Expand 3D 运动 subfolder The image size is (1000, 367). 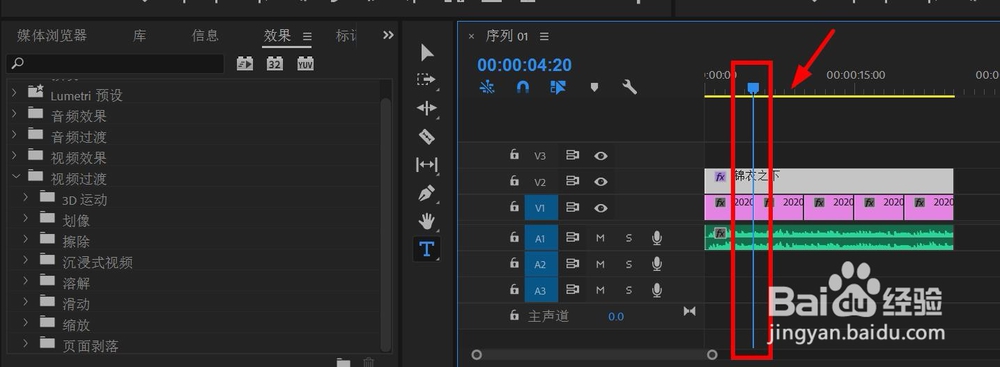coord(26,198)
